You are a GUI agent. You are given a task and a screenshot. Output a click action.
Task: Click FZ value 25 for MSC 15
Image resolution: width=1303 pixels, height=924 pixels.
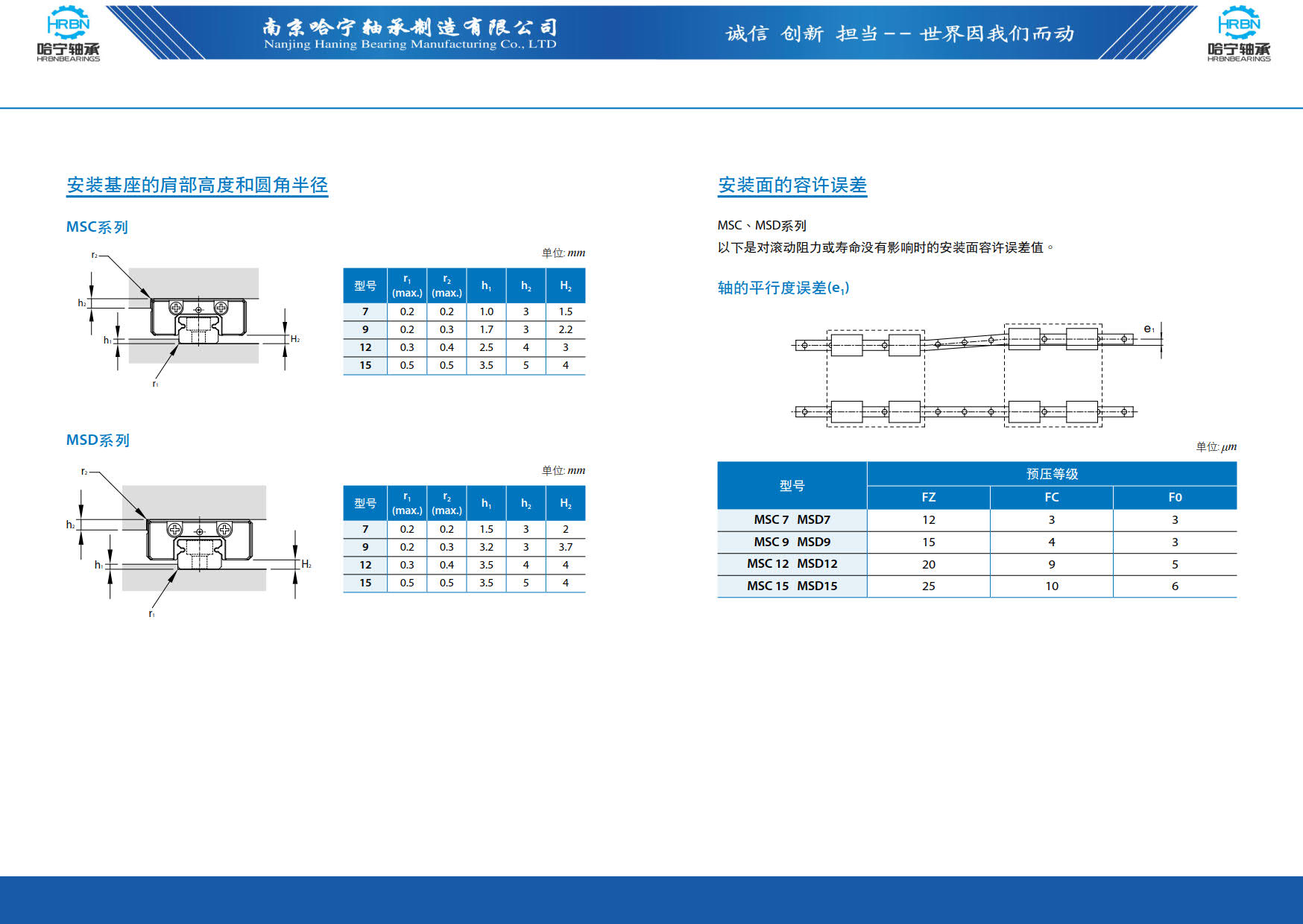pos(929,586)
